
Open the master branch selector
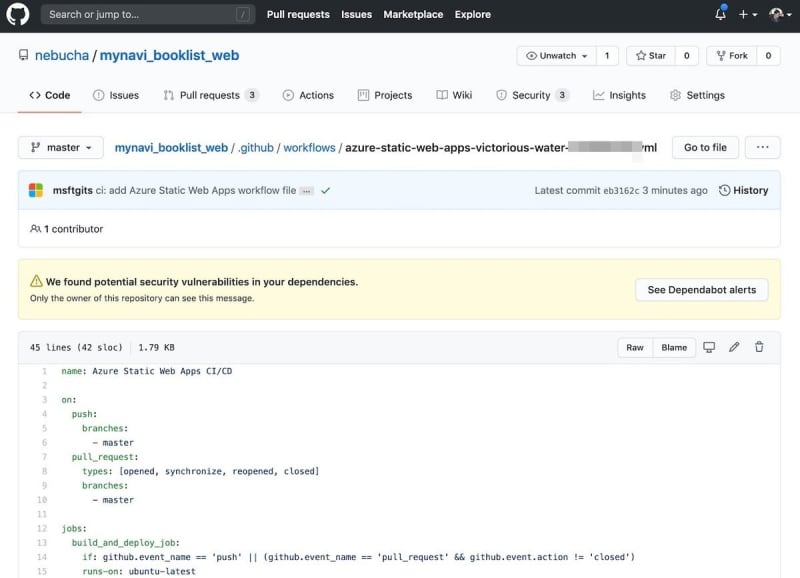point(61,147)
